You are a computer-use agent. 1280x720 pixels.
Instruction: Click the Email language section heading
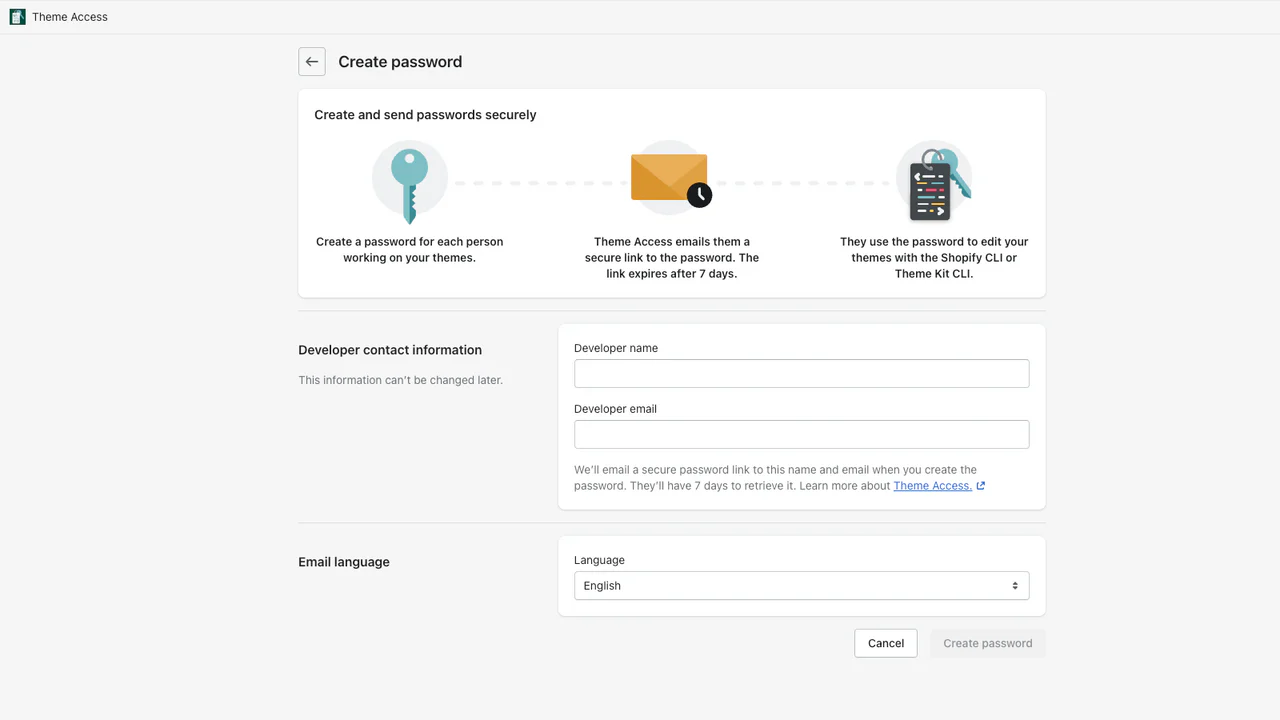[344, 562]
